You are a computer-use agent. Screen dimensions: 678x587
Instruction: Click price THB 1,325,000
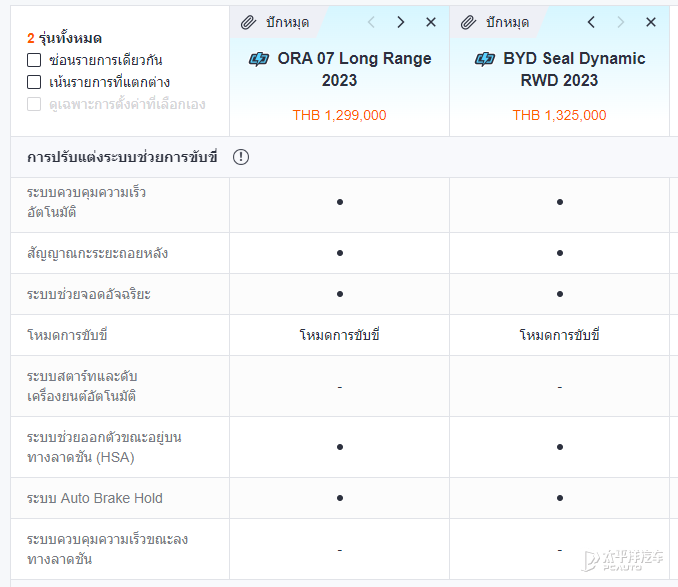click(x=560, y=115)
